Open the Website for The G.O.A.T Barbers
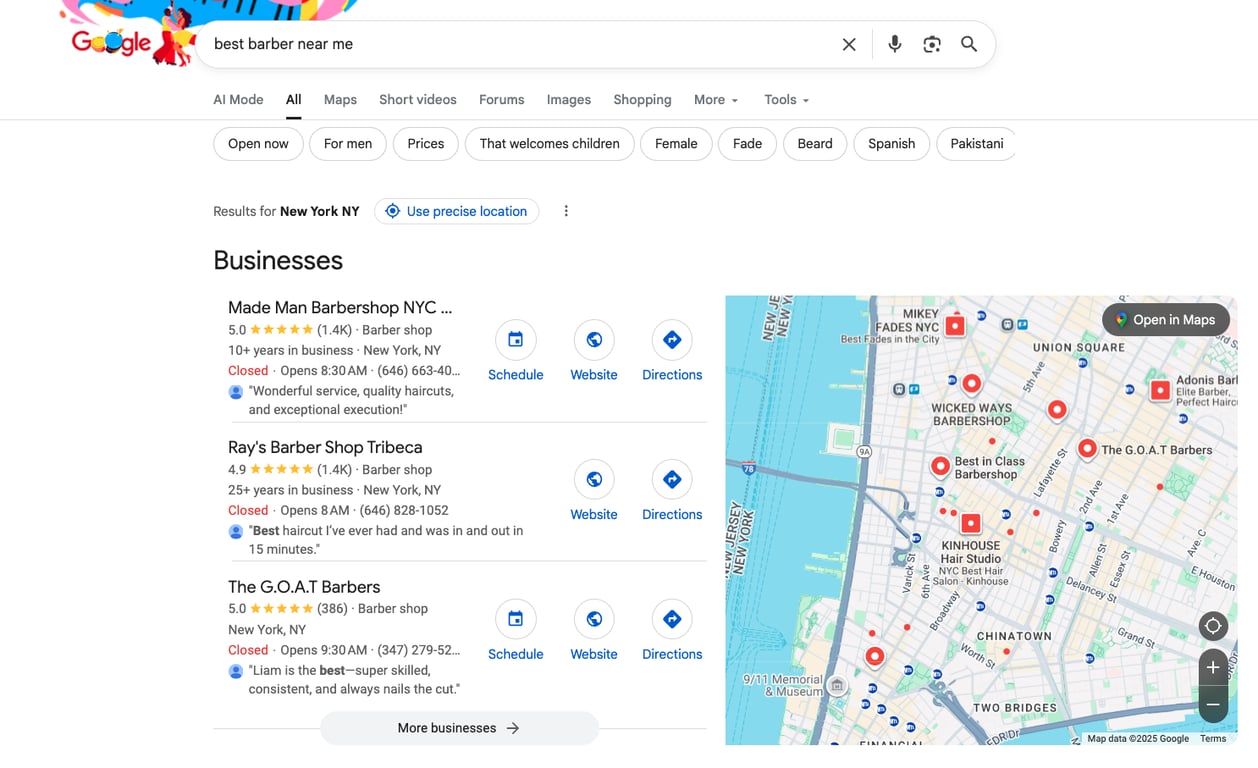This screenshot has width=1258, height=768. pyautogui.click(x=593, y=619)
